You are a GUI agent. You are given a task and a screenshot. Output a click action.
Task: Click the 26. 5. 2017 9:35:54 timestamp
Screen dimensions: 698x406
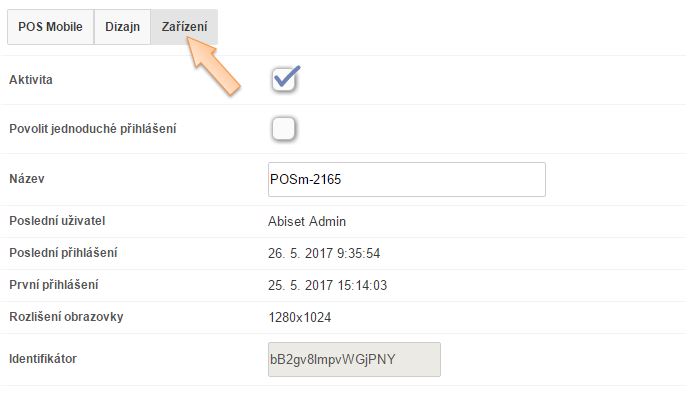[x=324, y=253]
